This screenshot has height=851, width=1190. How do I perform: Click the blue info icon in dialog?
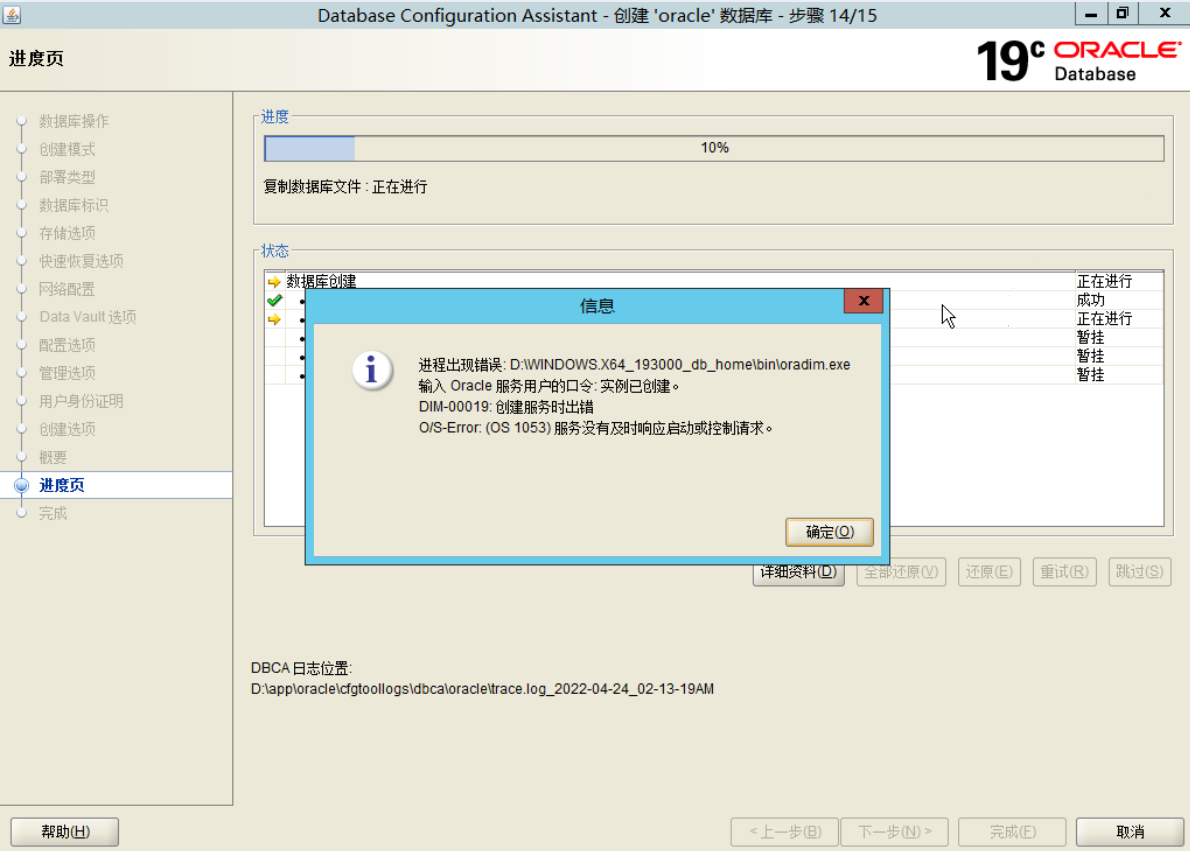click(x=372, y=370)
